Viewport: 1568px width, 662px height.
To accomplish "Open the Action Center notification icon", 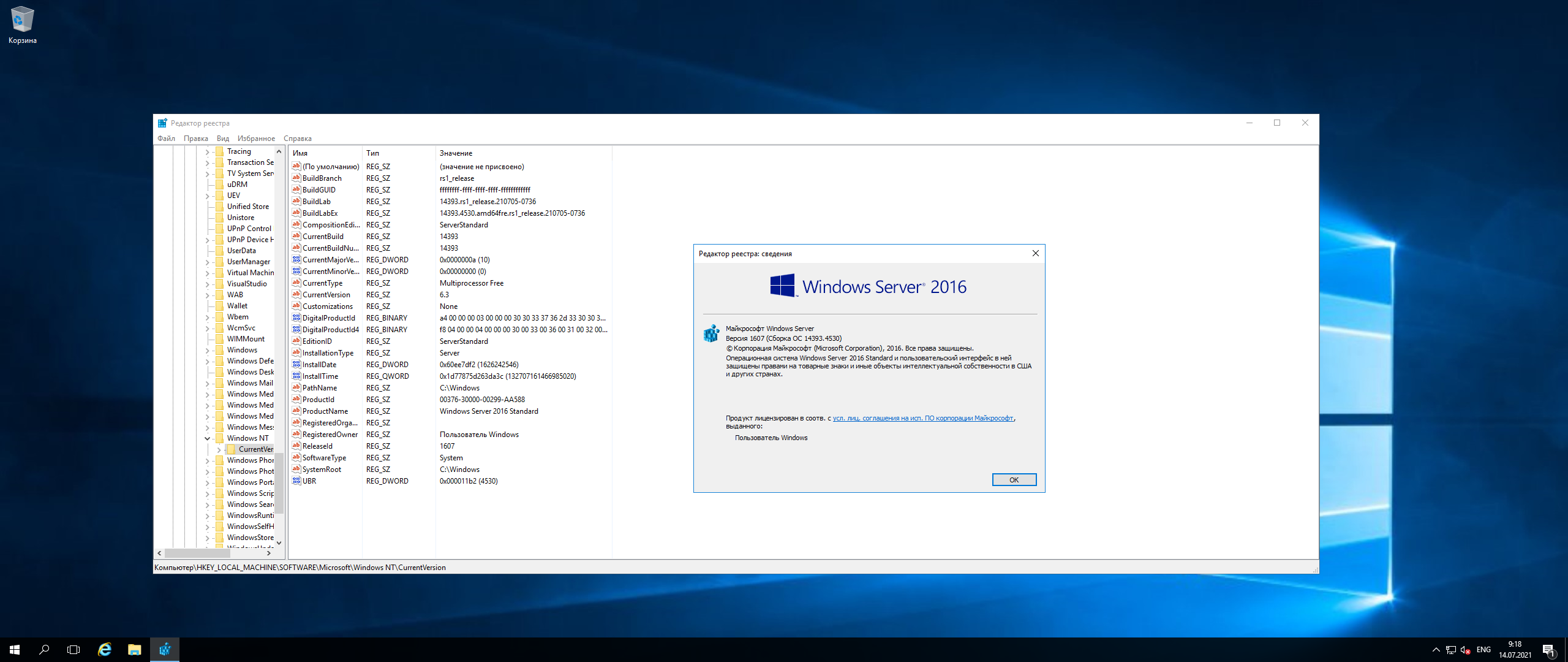I will point(1549,650).
